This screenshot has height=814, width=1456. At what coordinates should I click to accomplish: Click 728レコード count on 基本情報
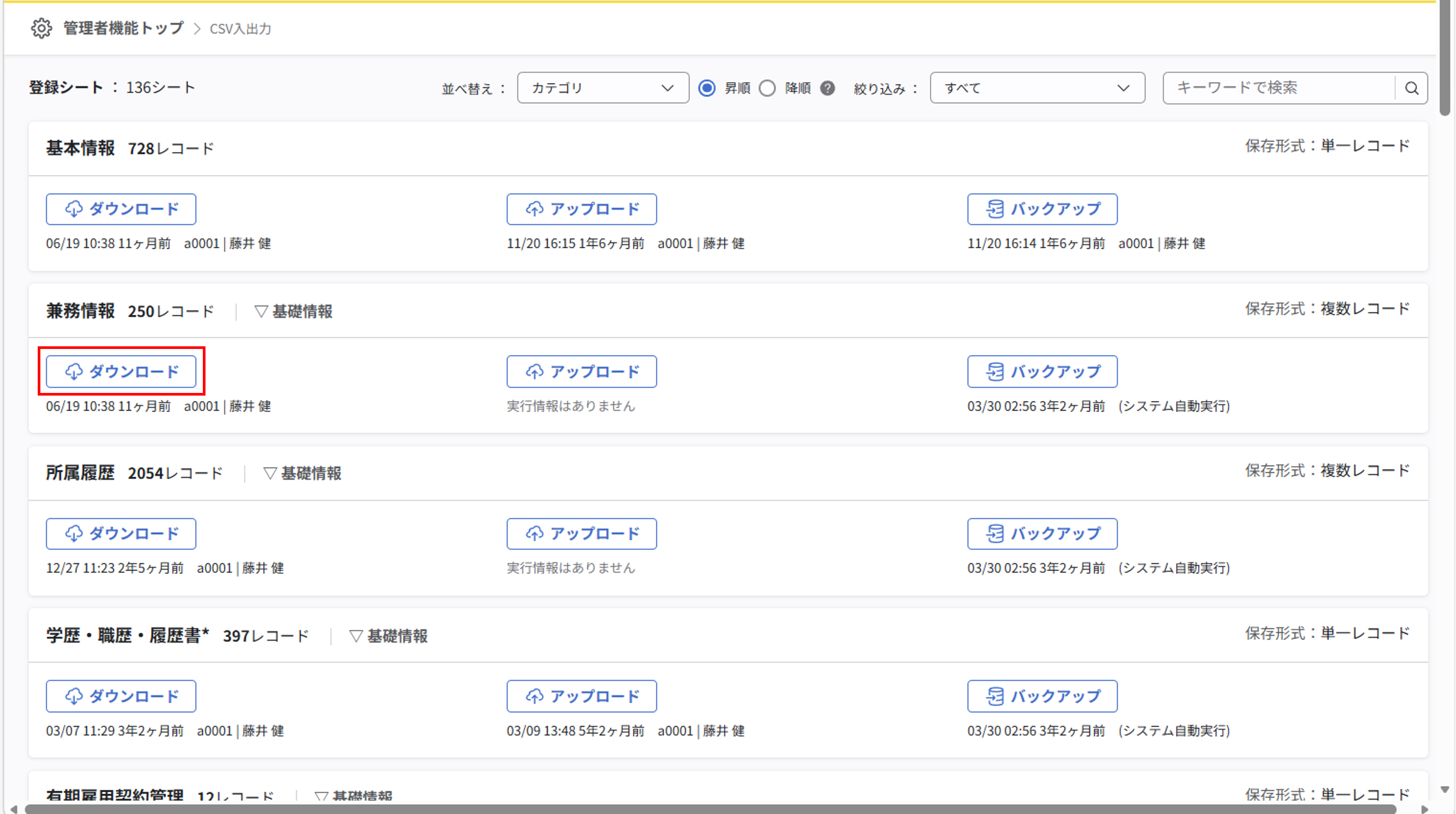(171, 149)
